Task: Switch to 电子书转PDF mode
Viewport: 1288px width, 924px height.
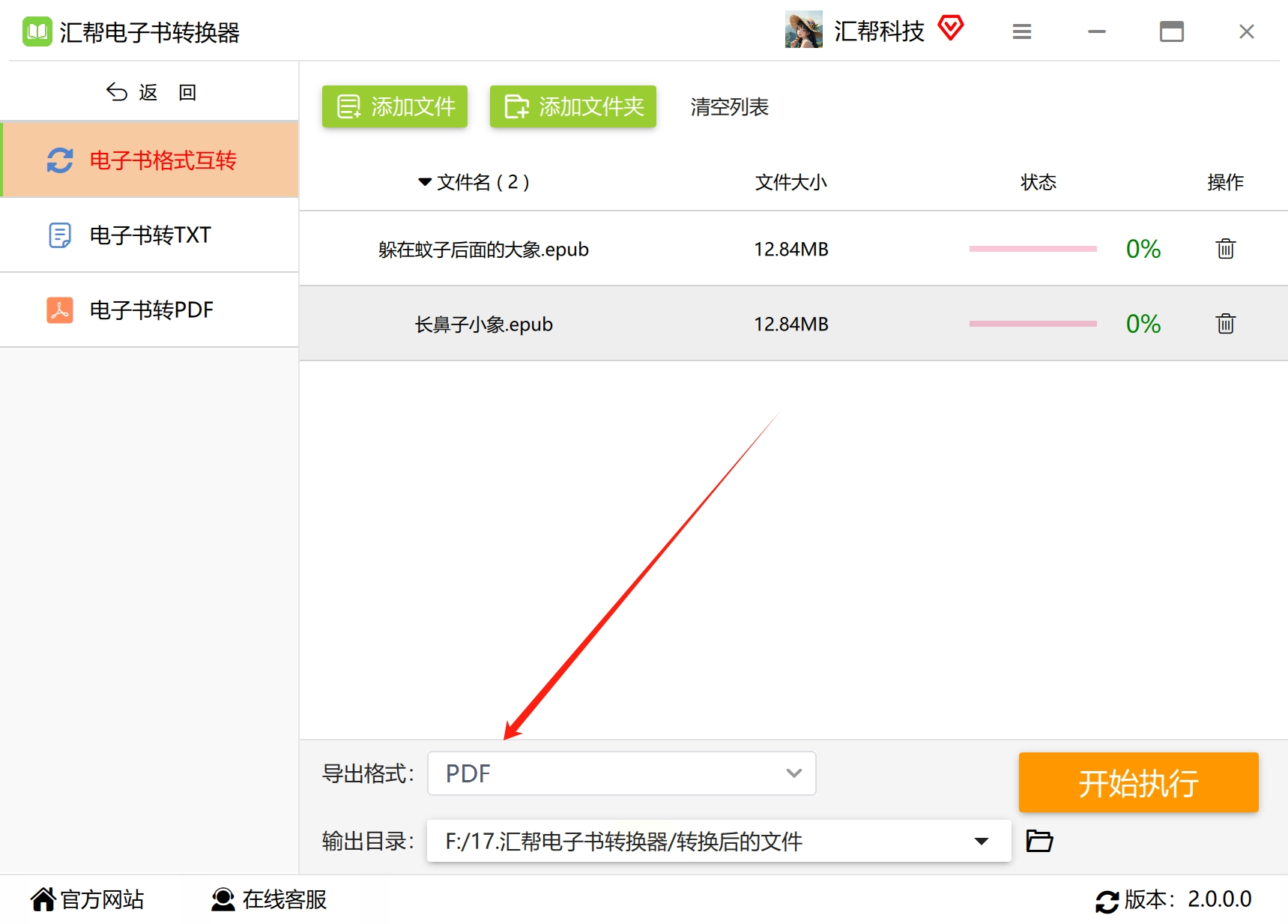Action: 150,310
